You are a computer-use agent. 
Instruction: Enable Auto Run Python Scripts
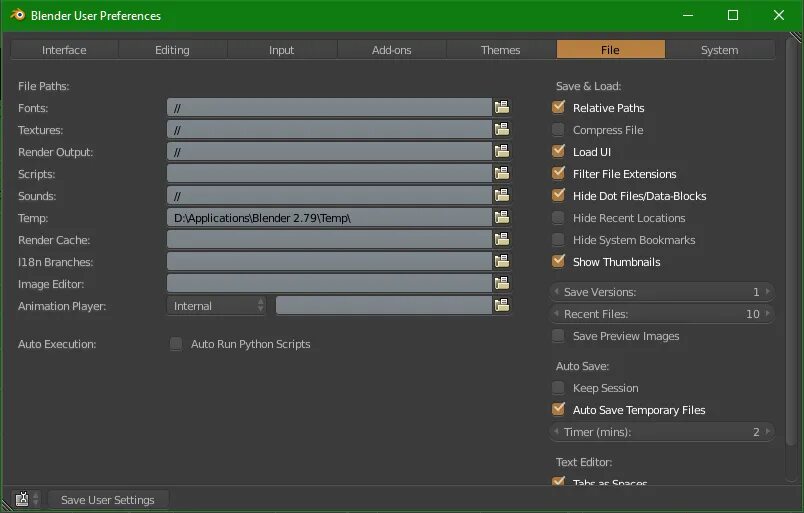coord(176,344)
